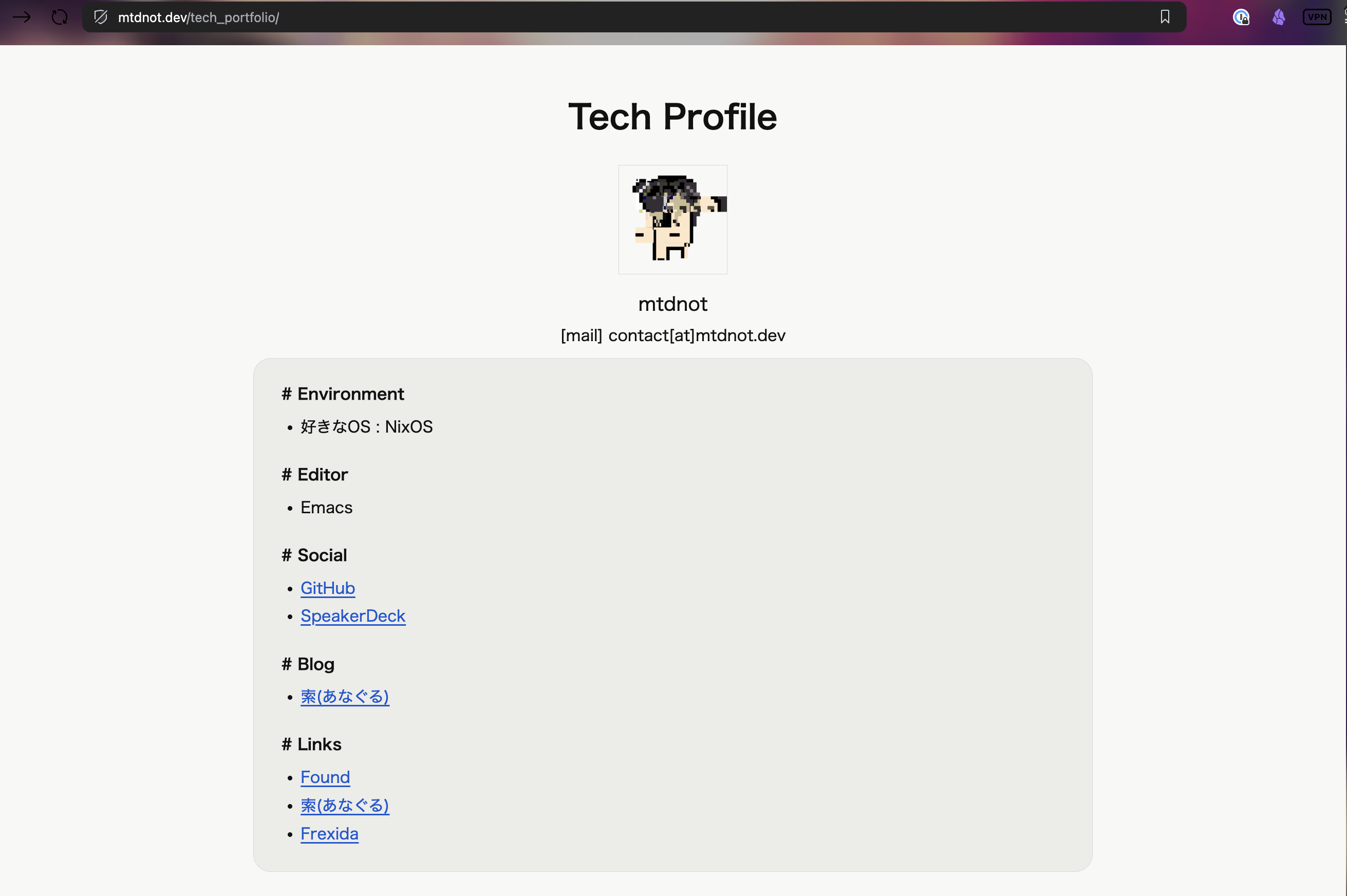Reload the page with the refresh icon
The height and width of the screenshot is (896, 1347).
tap(60, 17)
